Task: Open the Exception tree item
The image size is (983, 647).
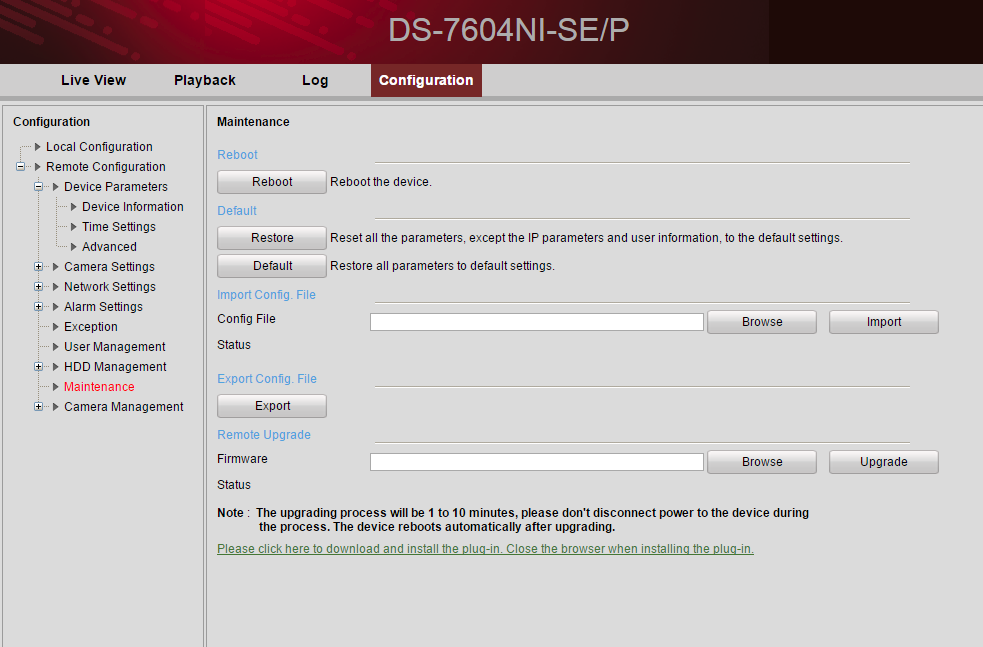Action: tap(91, 327)
